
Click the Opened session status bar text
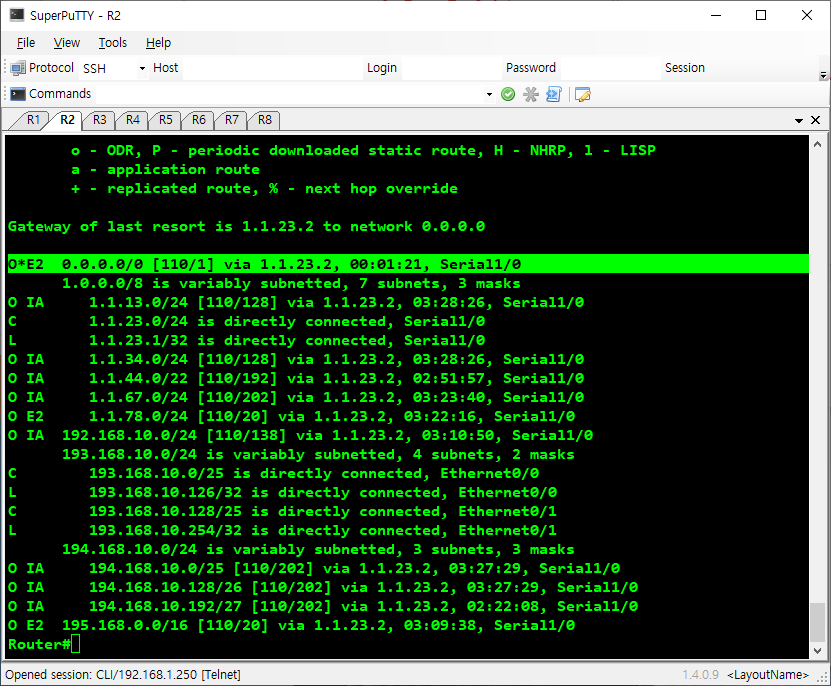click(123, 675)
